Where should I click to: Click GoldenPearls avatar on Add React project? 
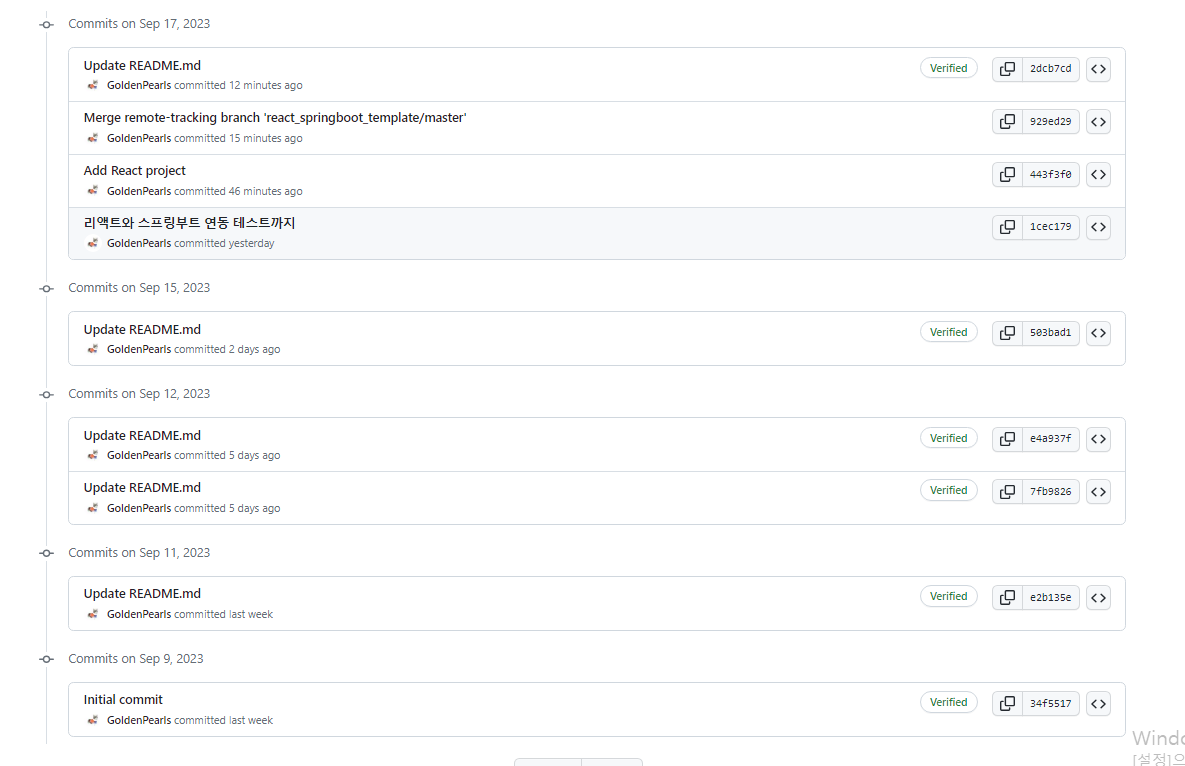(93, 191)
